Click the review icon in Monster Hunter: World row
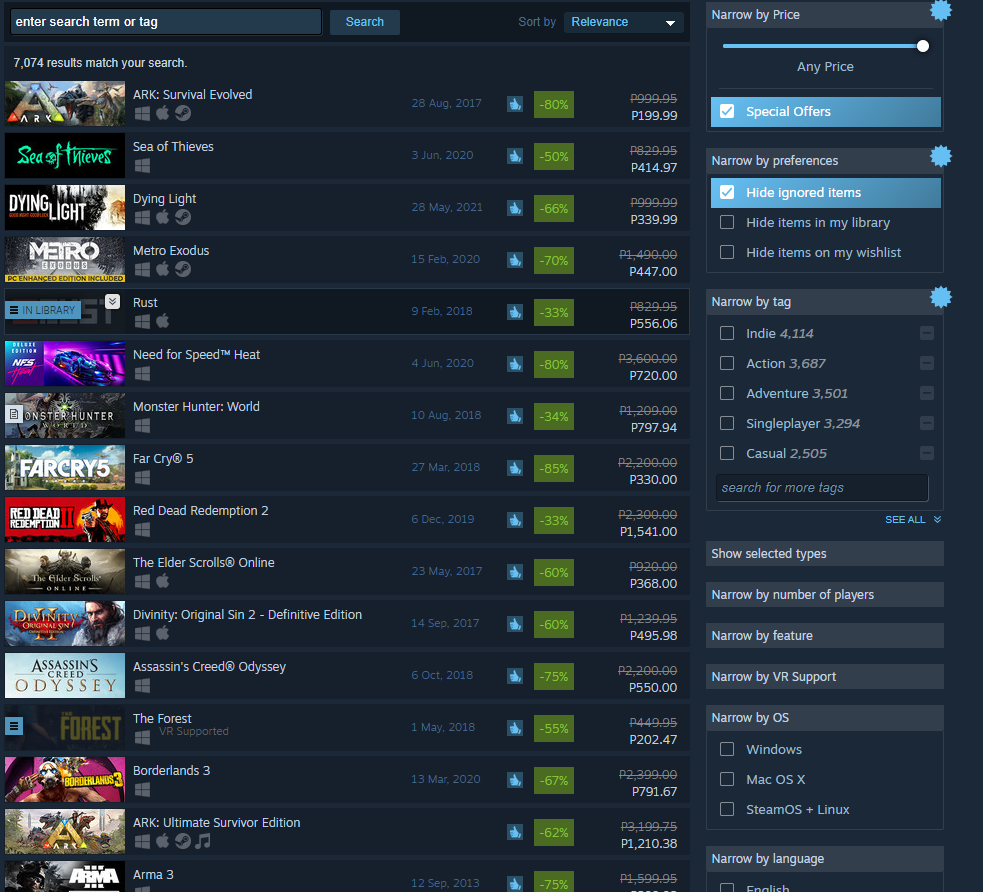 pos(515,416)
